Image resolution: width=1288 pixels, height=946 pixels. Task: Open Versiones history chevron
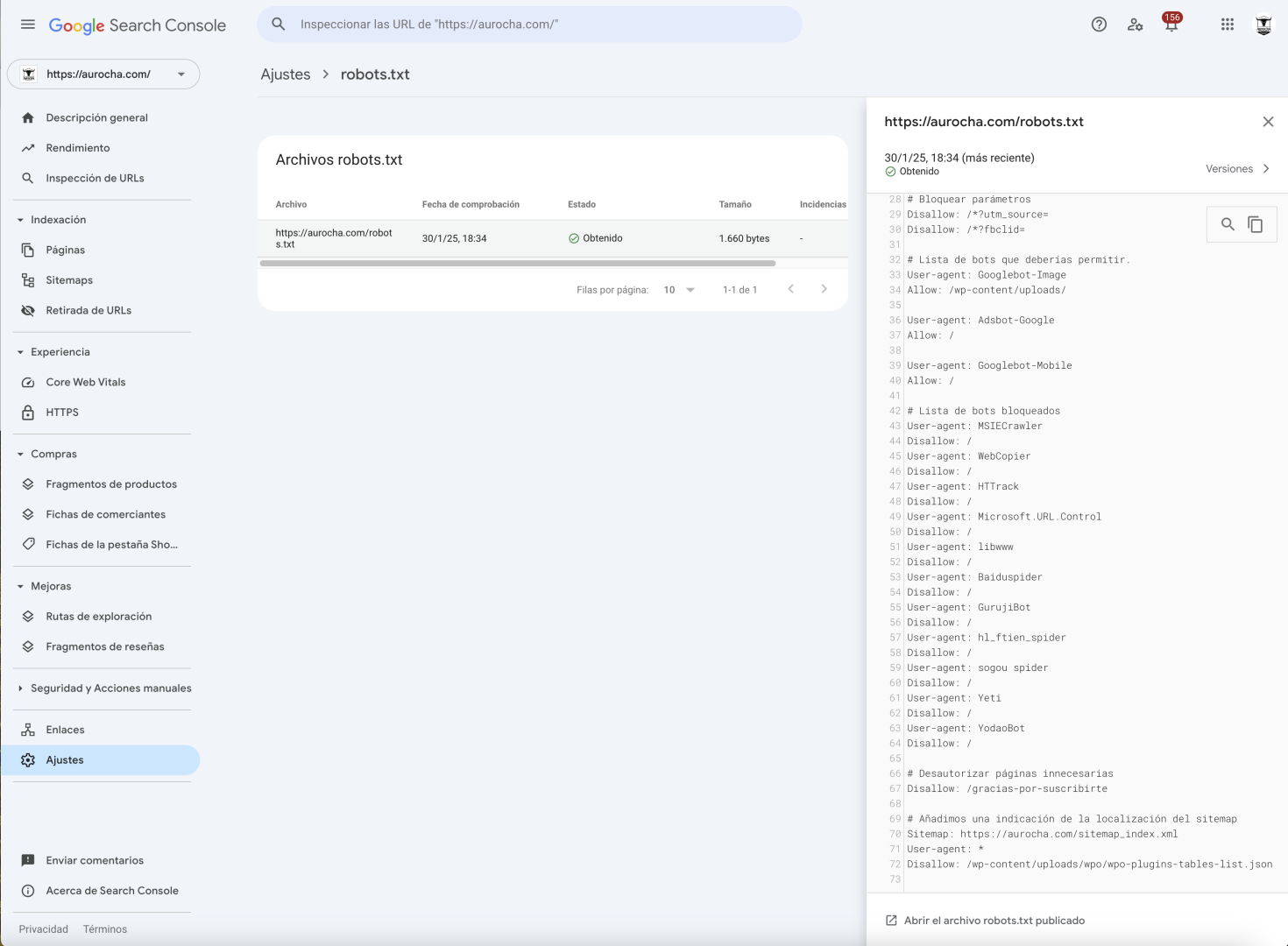click(x=1266, y=169)
